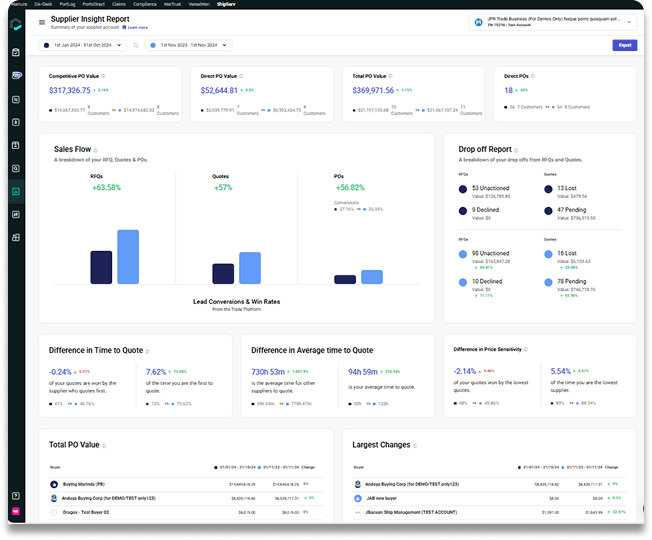
Task: Click the Export button
Action: click(x=625, y=45)
